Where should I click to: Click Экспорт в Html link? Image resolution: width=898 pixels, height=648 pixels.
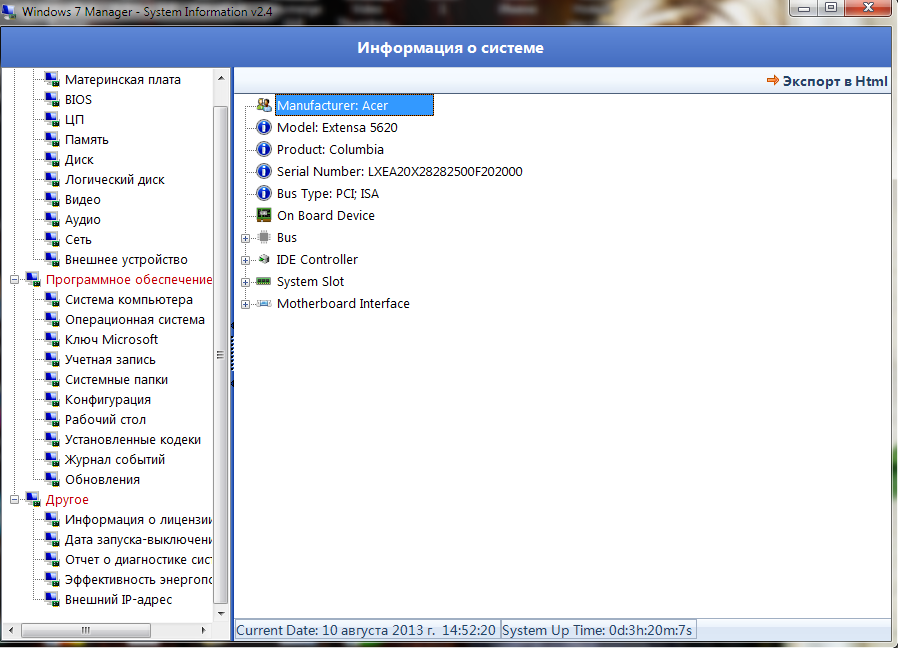(x=827, y=81)
